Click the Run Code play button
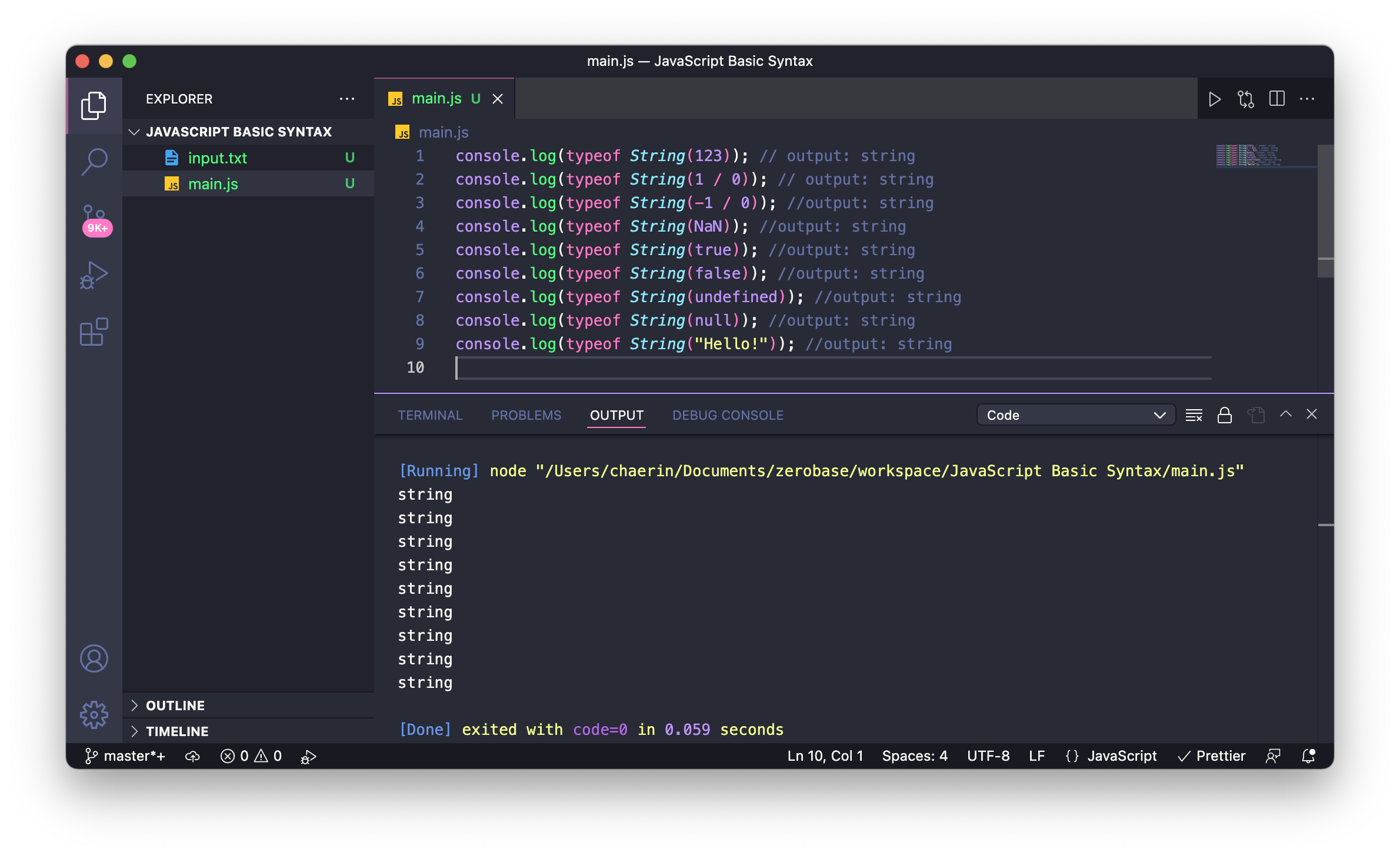1400x856 pixels. click(x=1214, y=99)
